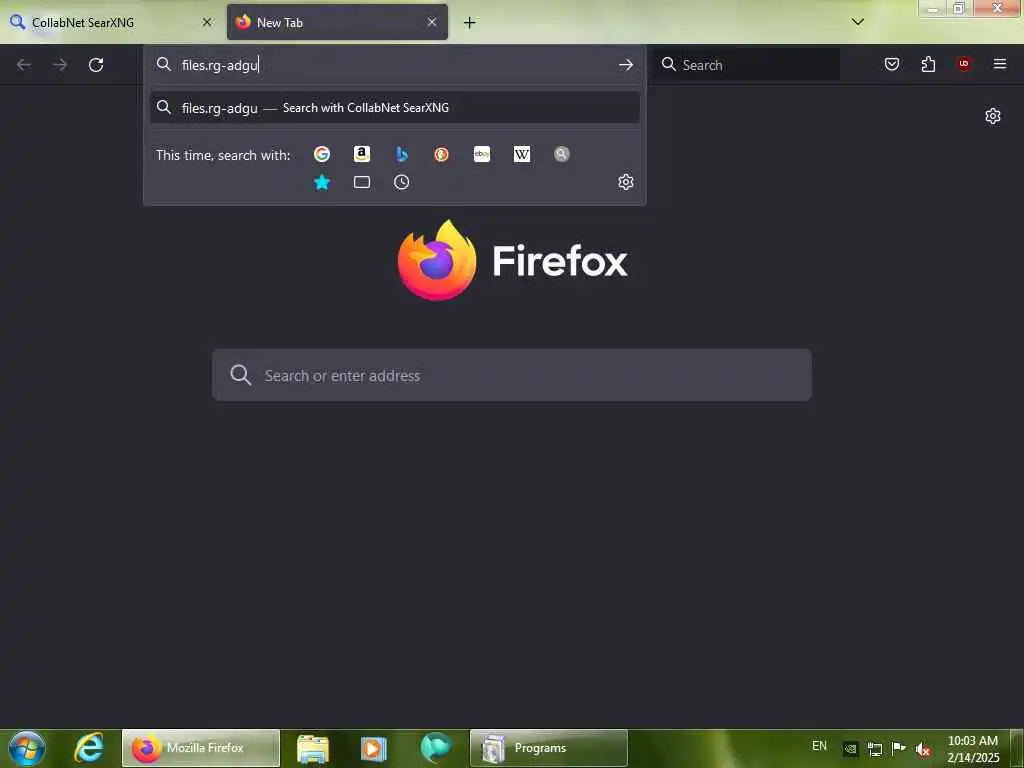
Task: Search this time with Bing icon
Action: [x=402, y=154]
